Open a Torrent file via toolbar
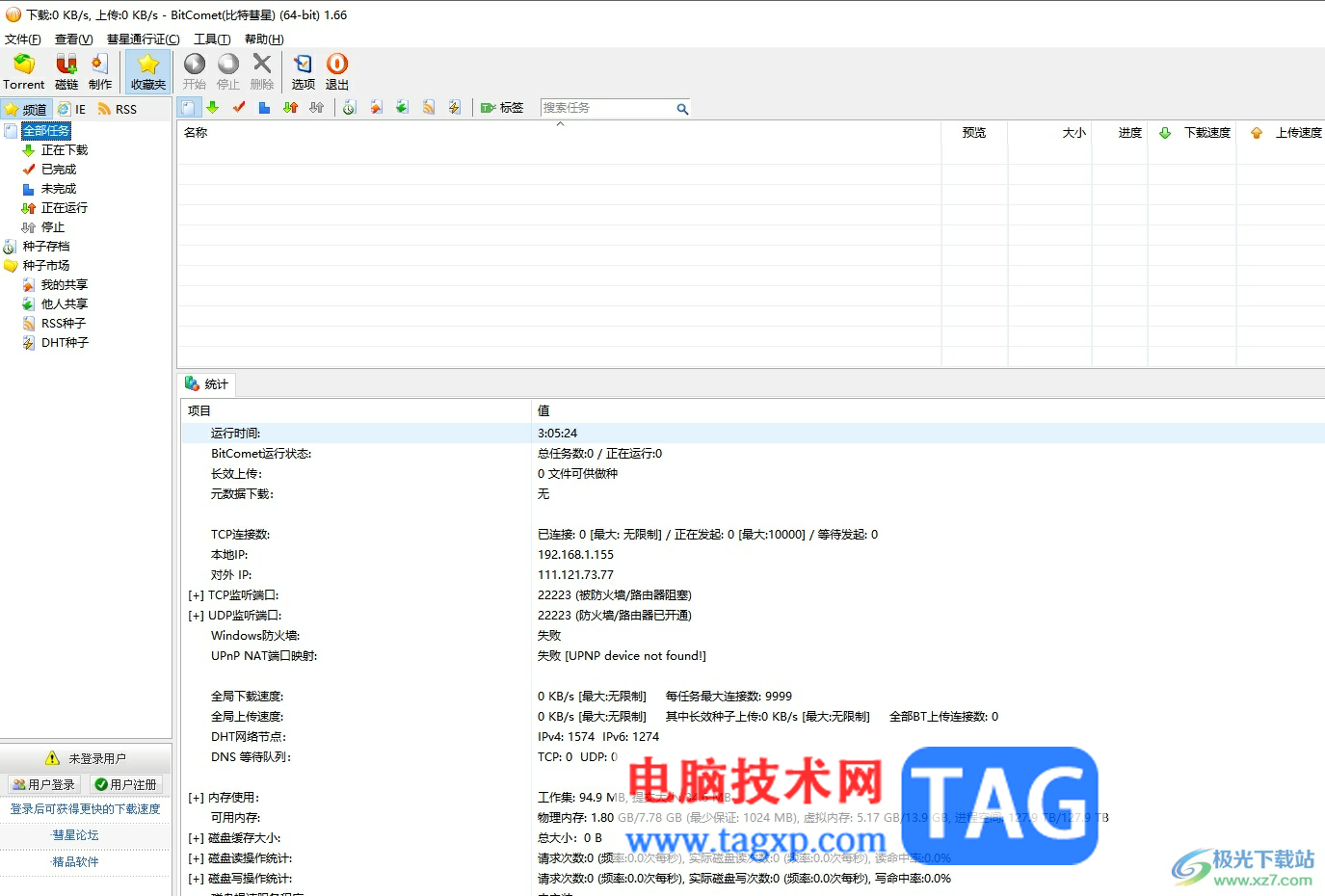This screenshot has width=1325, height=896. click(24, 72)
